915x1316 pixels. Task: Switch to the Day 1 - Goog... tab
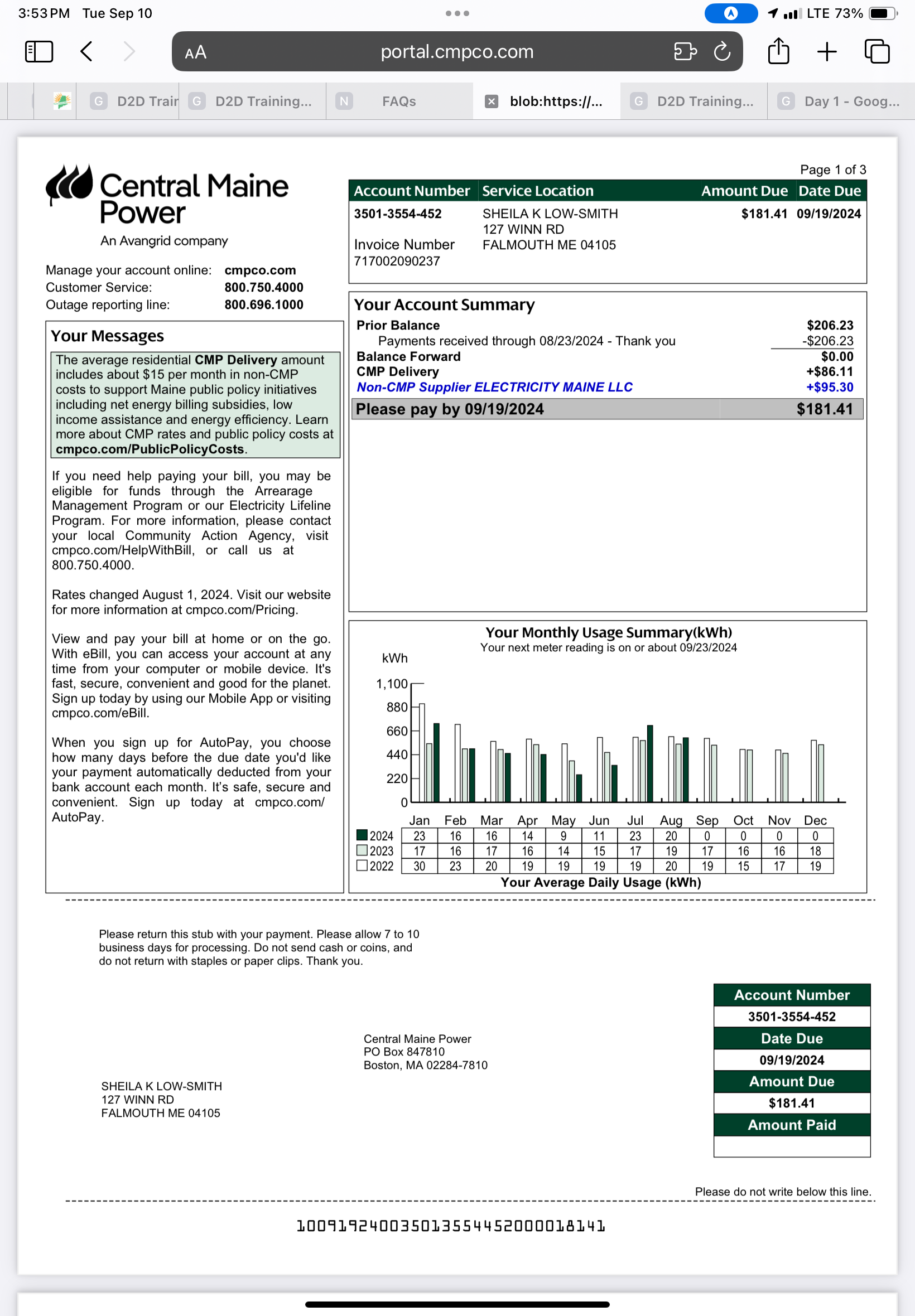click(x=851, y=101)
